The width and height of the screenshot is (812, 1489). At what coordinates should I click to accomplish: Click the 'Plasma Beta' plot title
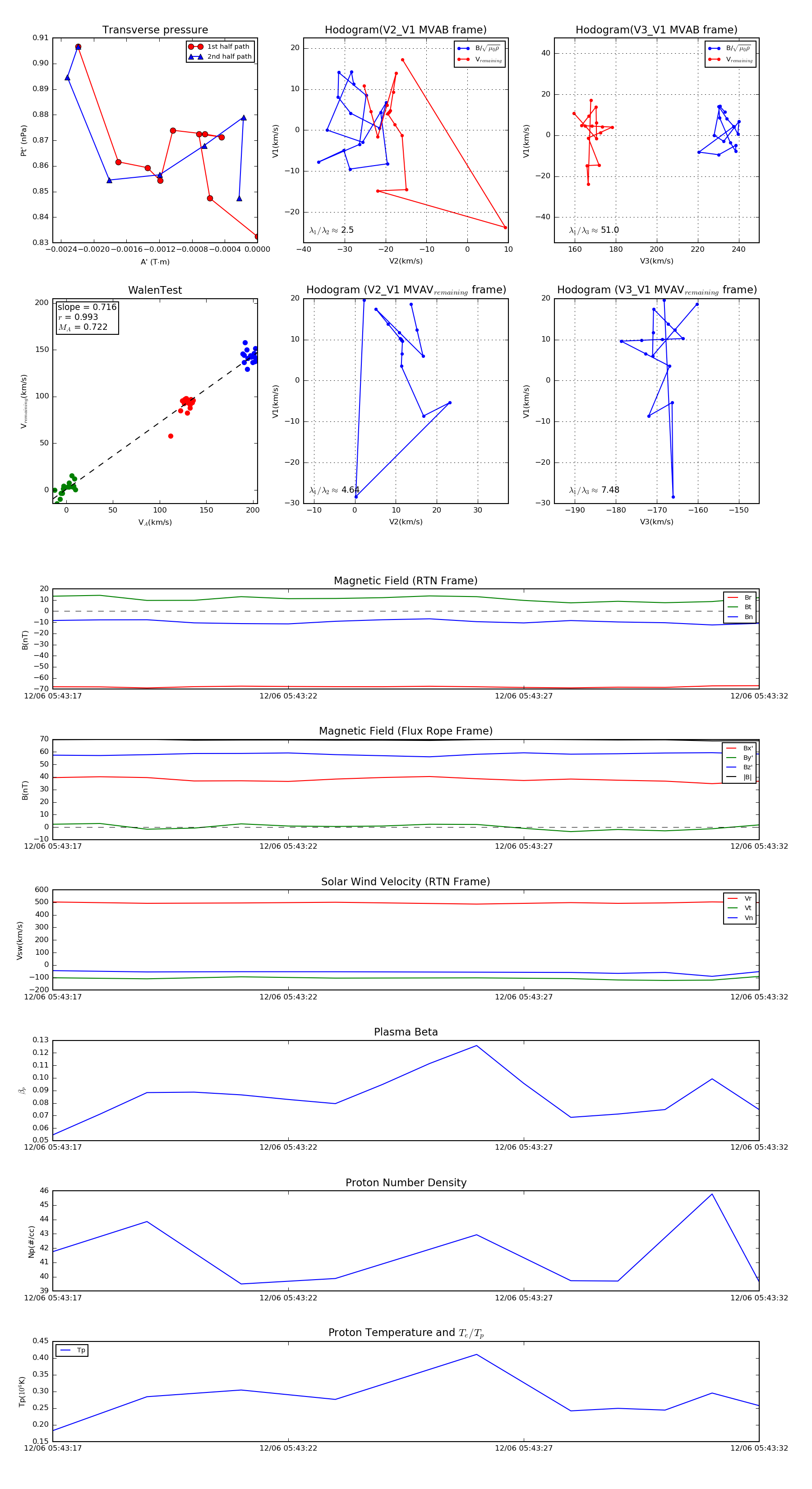[406, 1032]
